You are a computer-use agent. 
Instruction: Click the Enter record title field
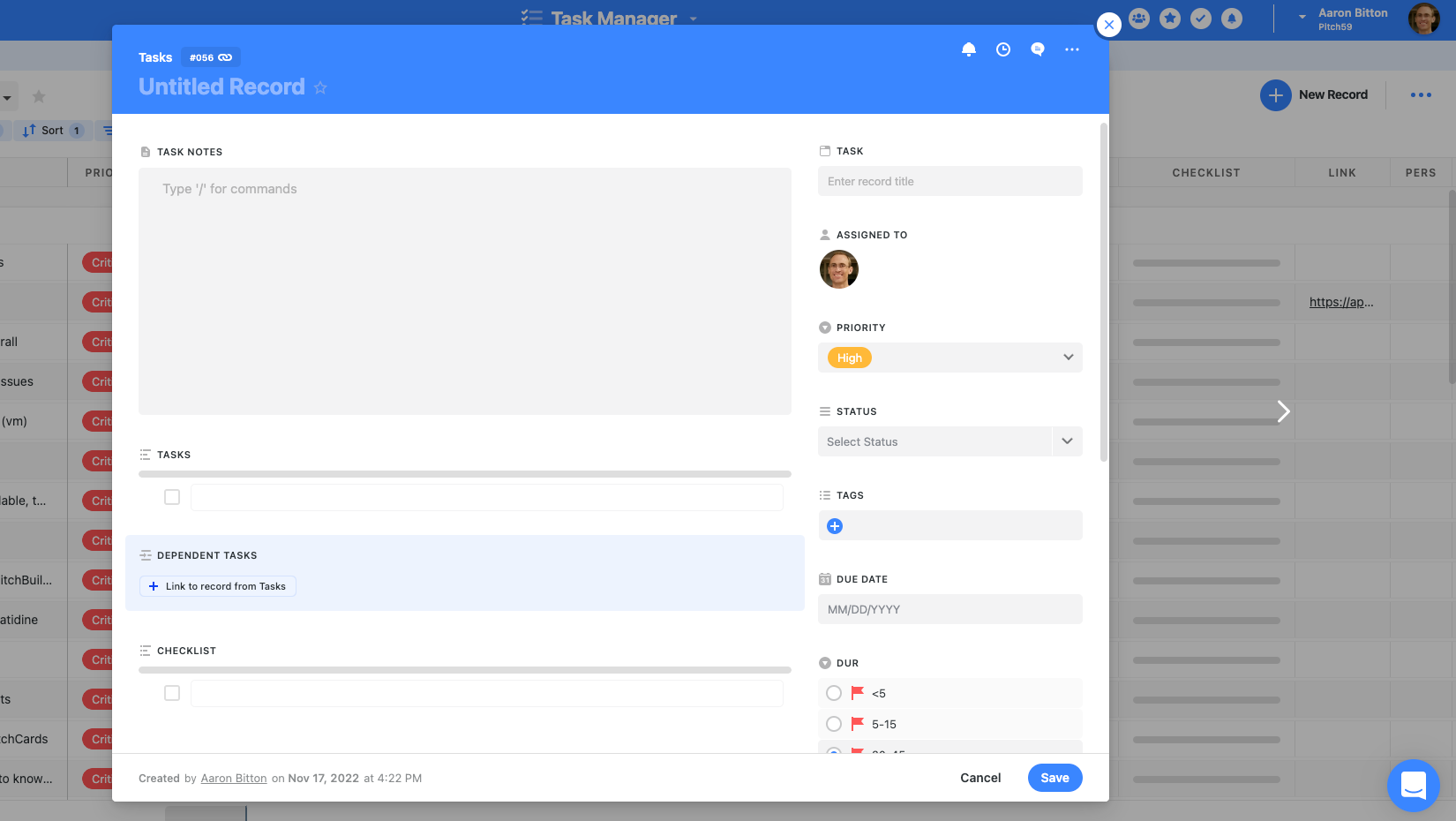pos(949,181)
